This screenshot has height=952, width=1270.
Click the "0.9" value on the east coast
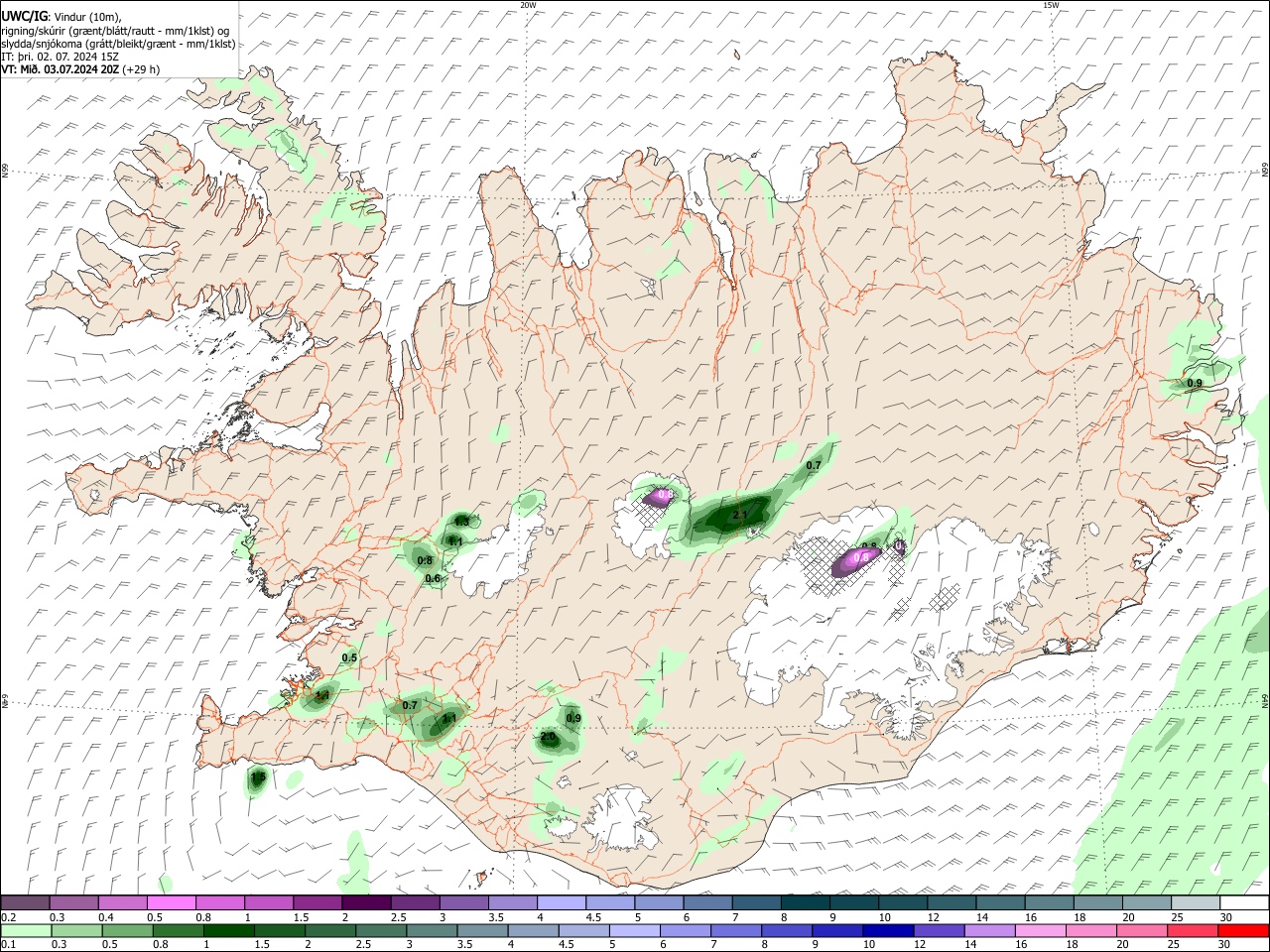[1195, 384]
